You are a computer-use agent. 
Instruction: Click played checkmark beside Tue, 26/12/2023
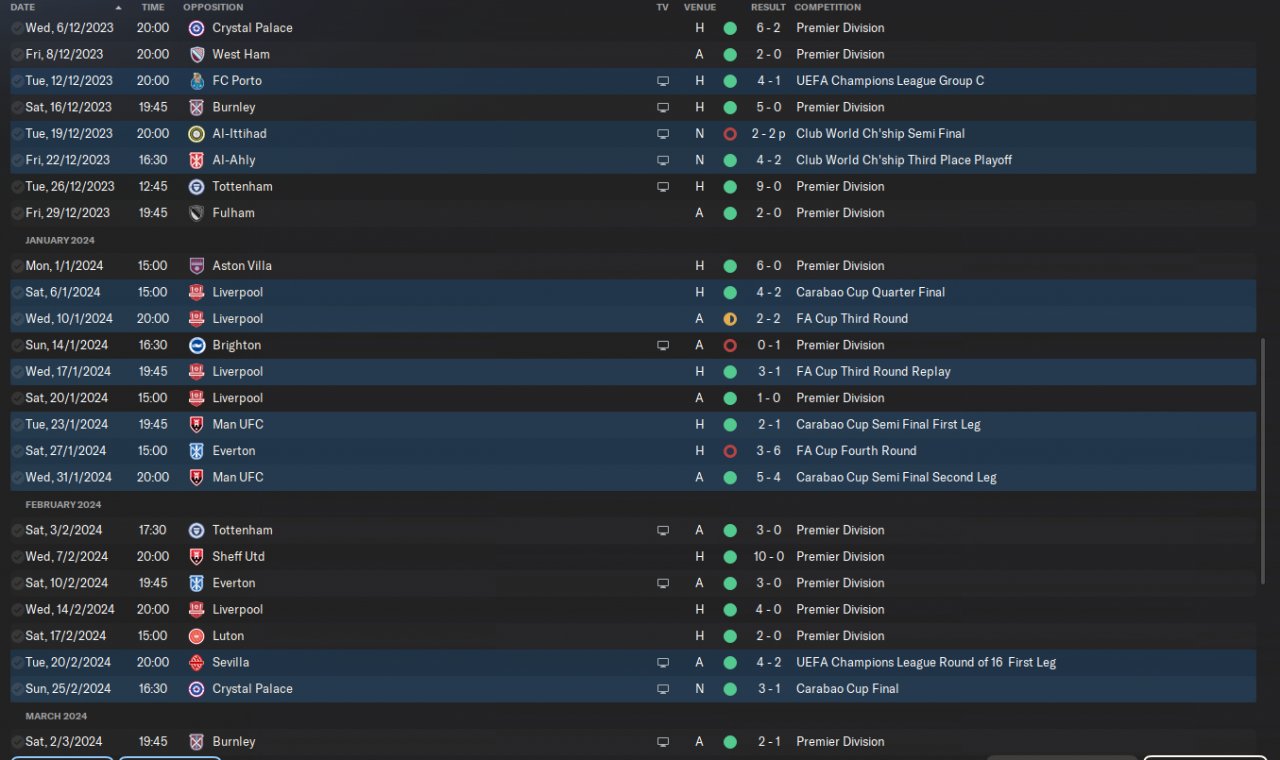point(17,187)
